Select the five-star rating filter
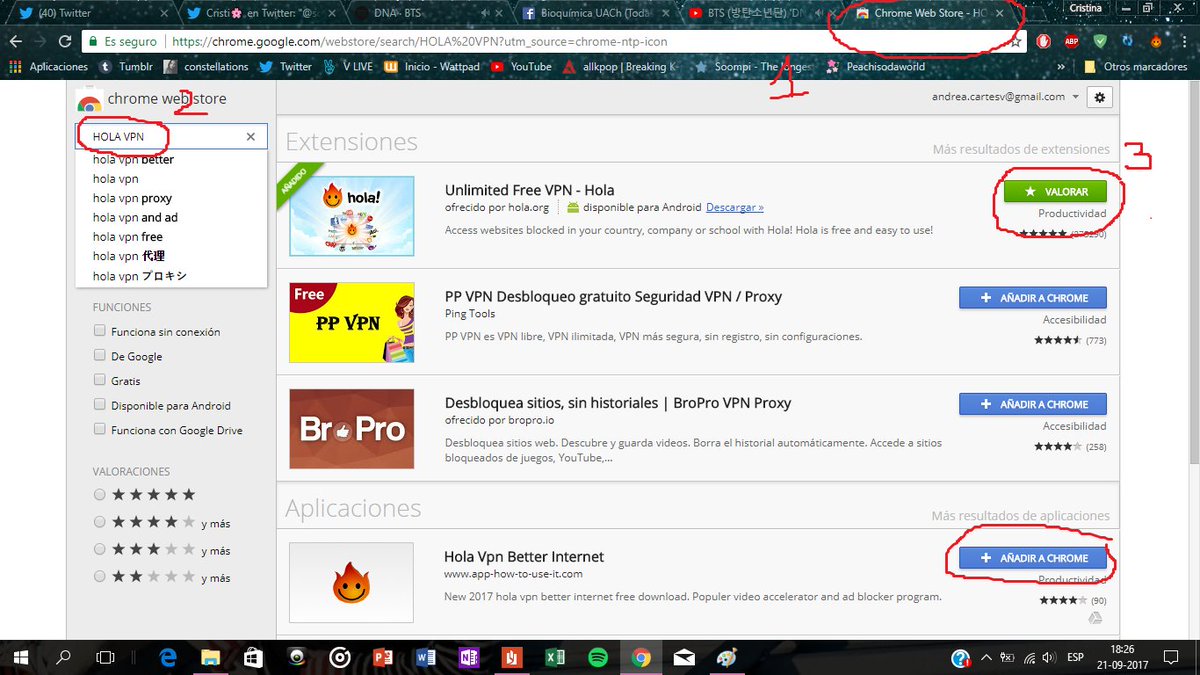The width and height of the screenshot is (1200, 675). [99, 494]
